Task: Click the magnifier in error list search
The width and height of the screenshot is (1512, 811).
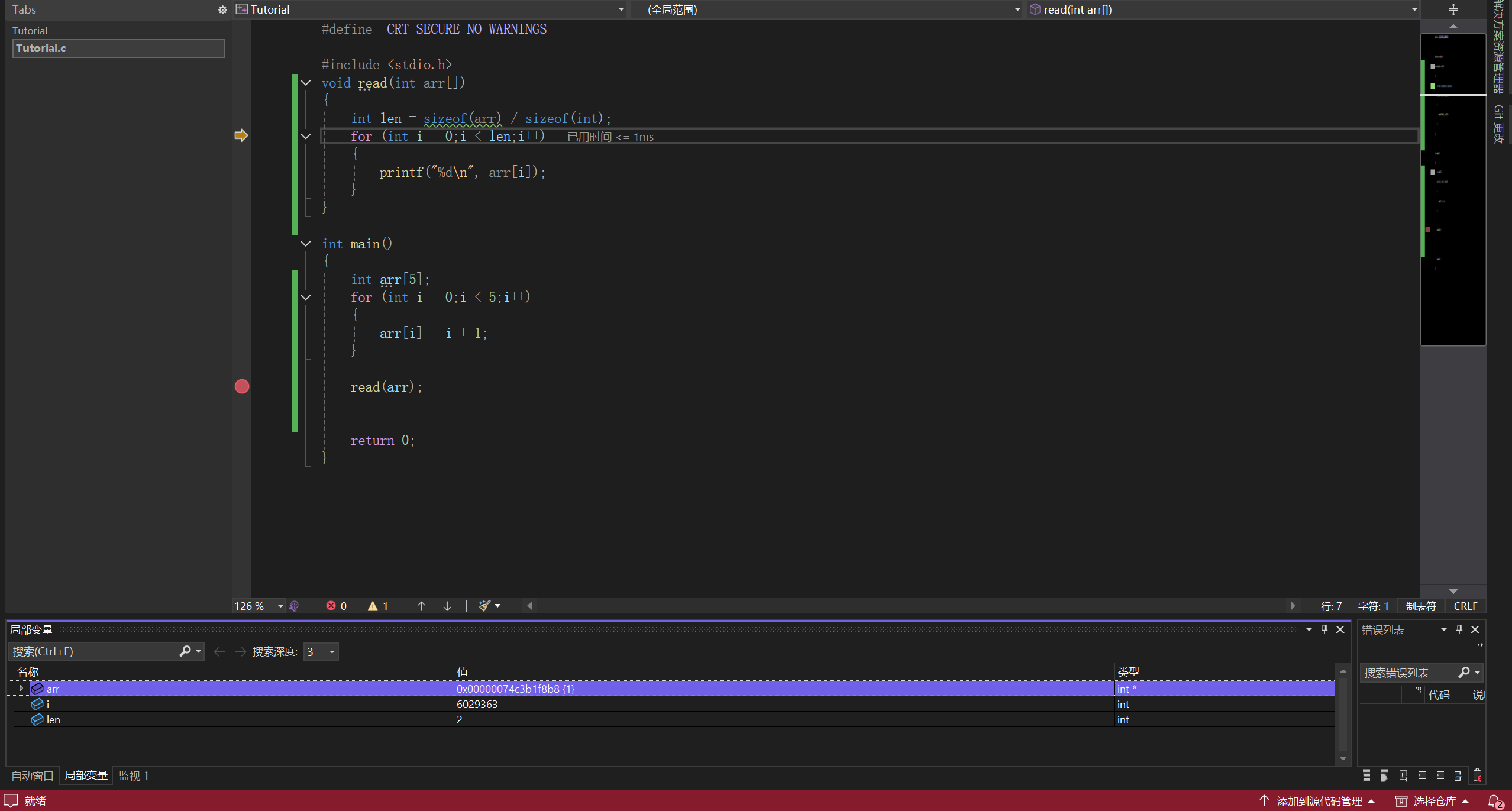Action: tap(1463, 673)
